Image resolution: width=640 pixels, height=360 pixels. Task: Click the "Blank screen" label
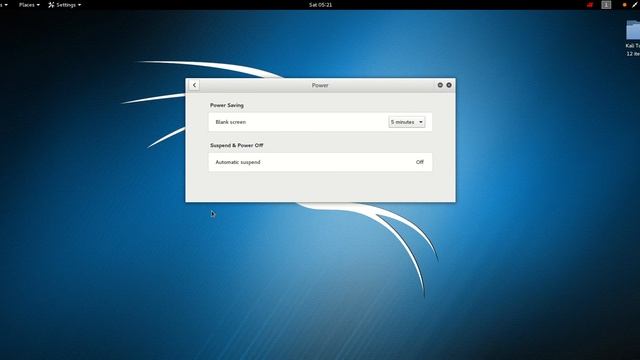pyautogui.click(x=231, y=122)
